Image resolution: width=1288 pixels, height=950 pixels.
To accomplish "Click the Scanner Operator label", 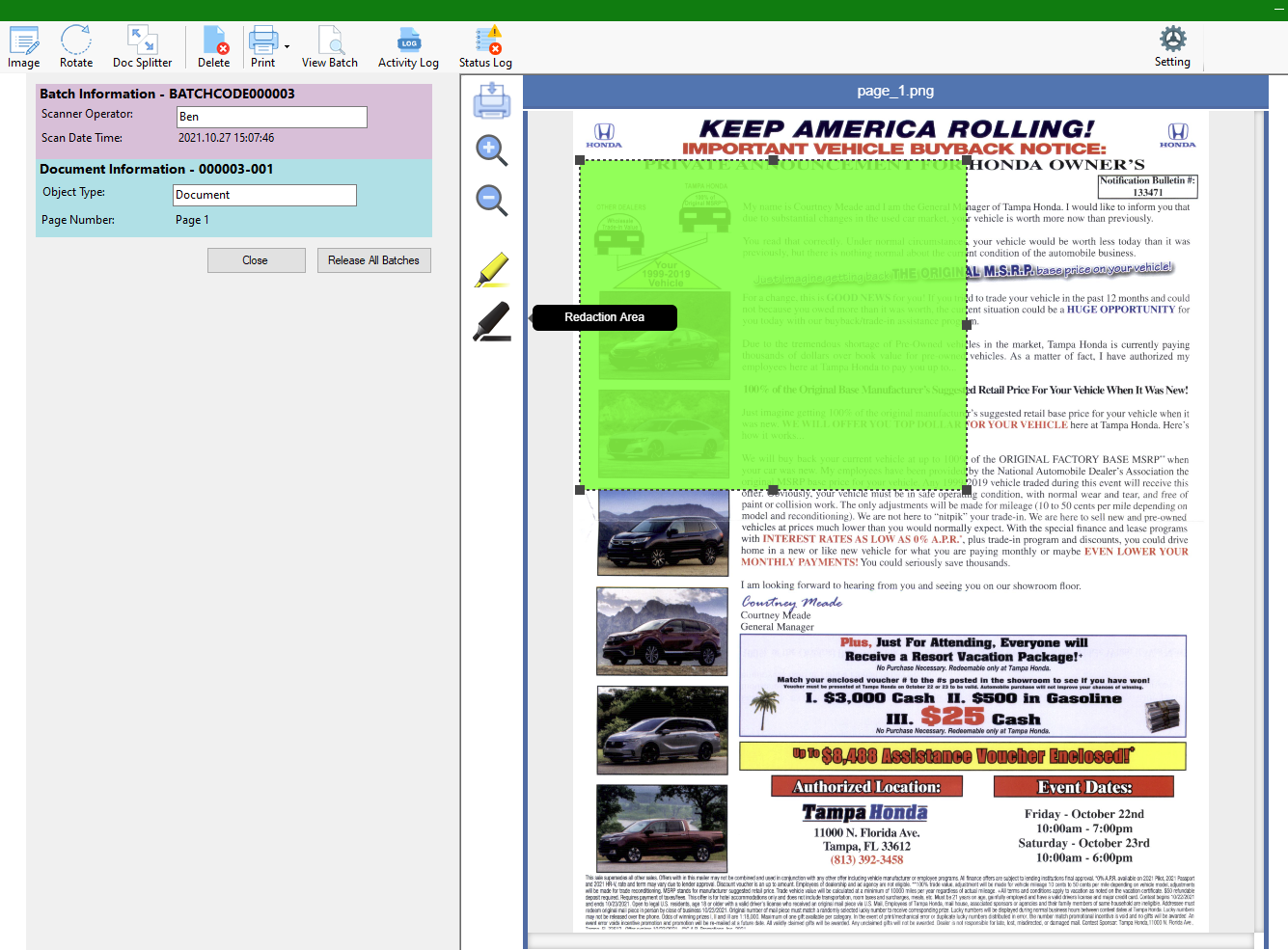I will 88,114.
